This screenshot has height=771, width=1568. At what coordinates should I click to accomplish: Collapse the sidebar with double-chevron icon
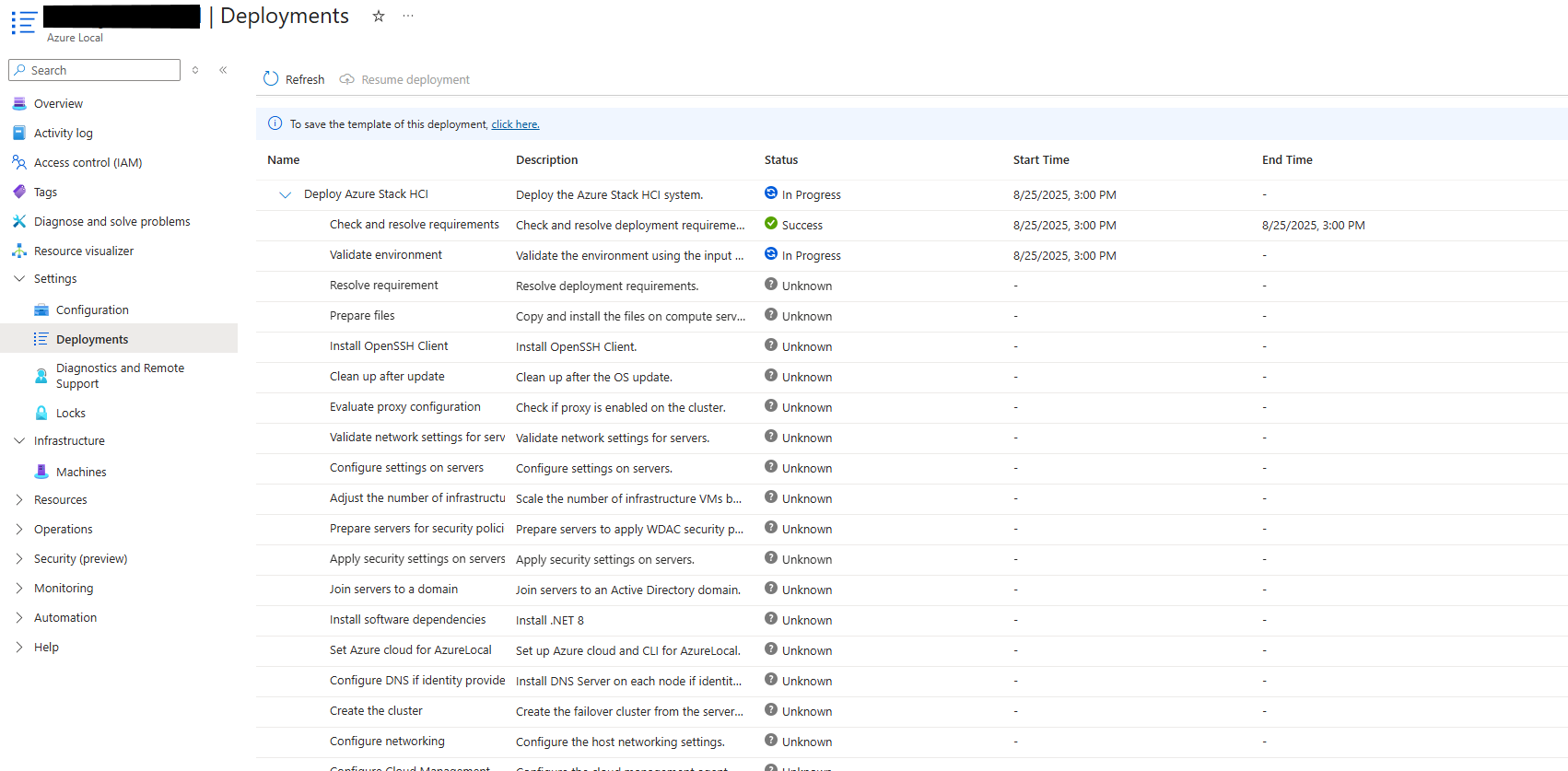click(223, 70)
